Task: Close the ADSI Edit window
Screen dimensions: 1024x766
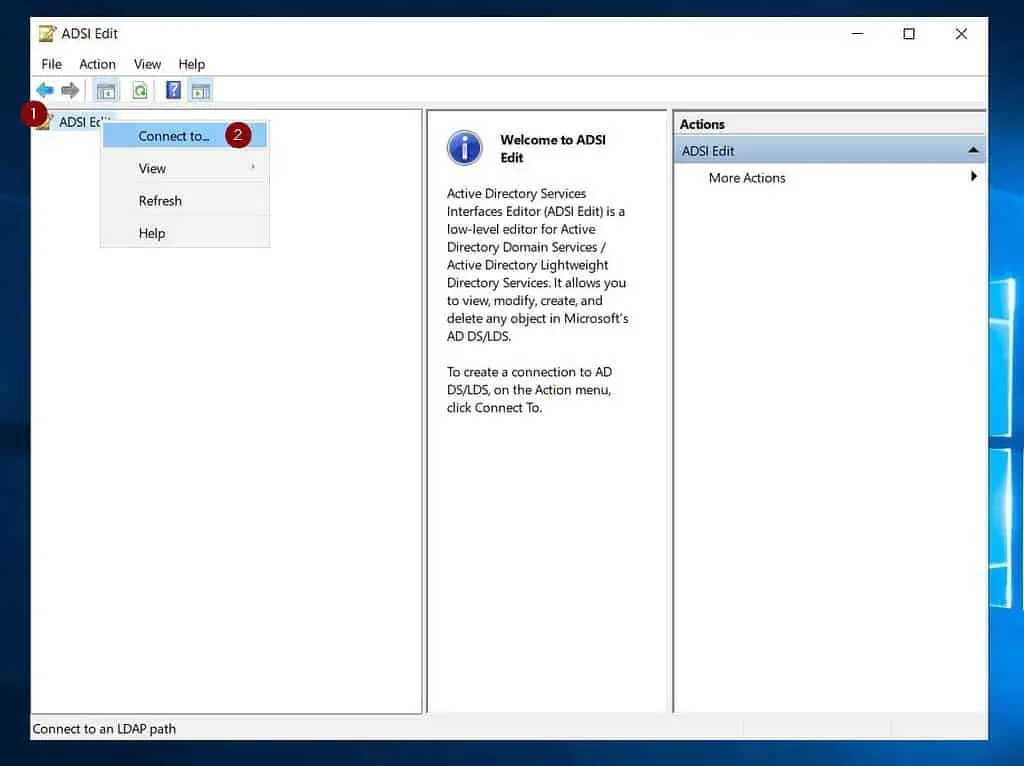Action: click(x=961, y=33)
